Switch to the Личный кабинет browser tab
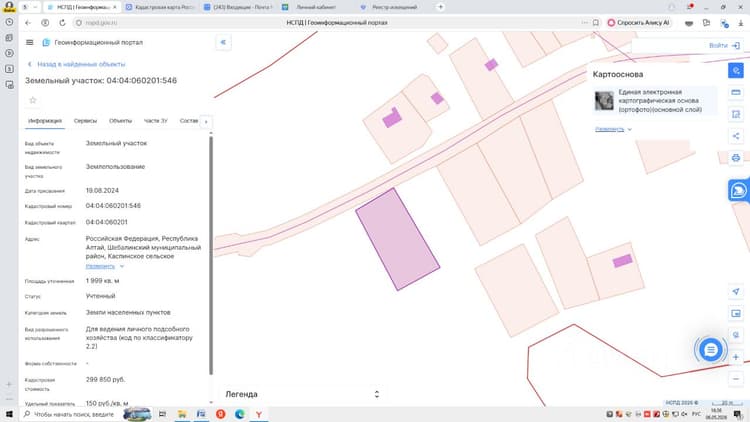This screenshot has width=750, height=422. click(x=316, y=7)
